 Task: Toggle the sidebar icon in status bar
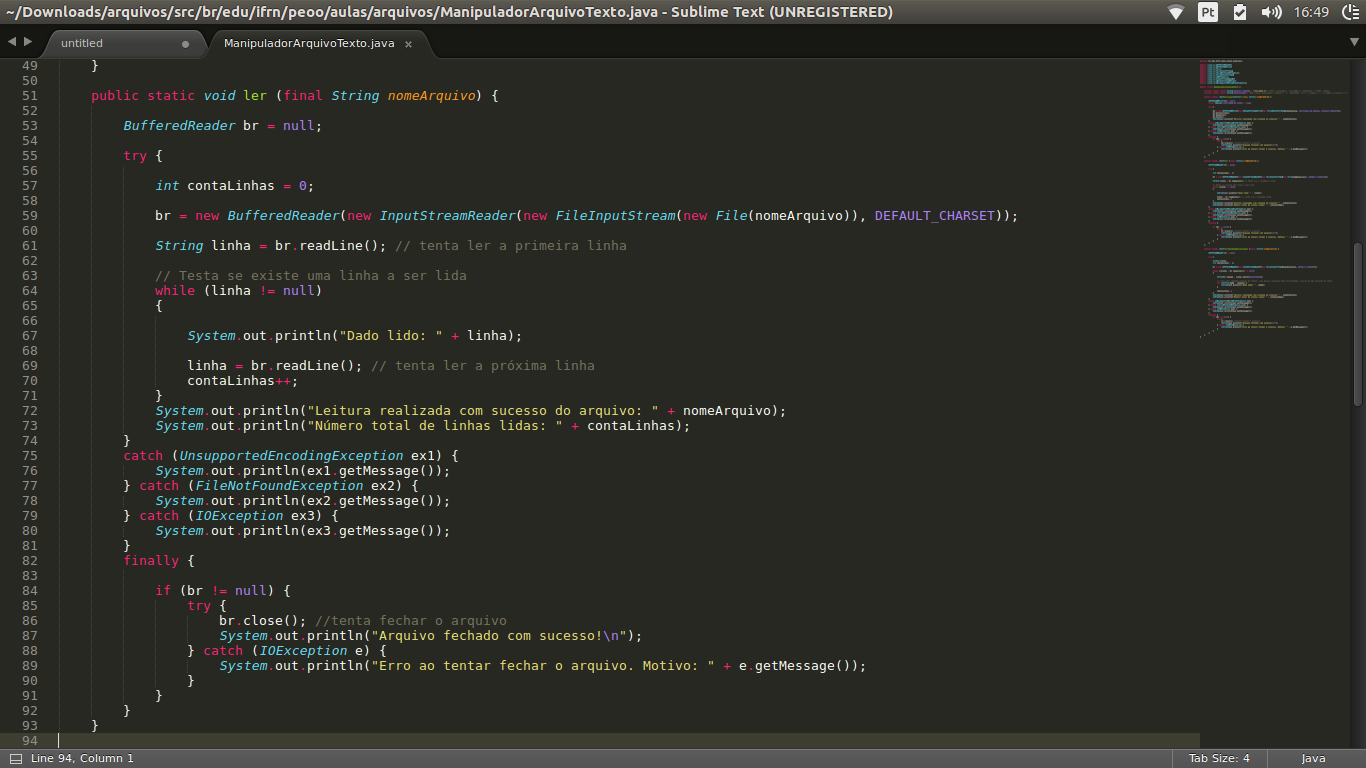[15, 758]
